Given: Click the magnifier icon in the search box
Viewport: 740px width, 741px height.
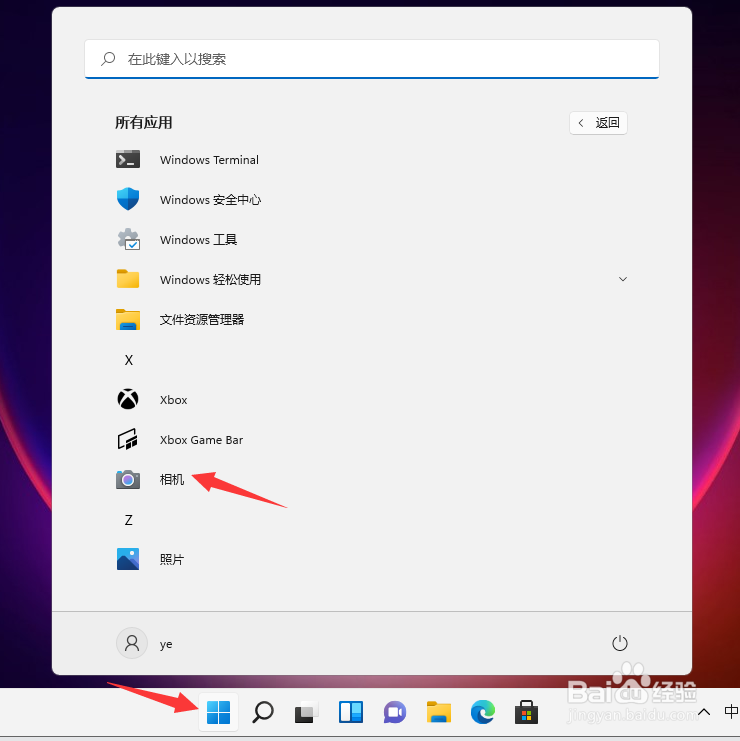Looking at the screenshot, I should point(108,59).
